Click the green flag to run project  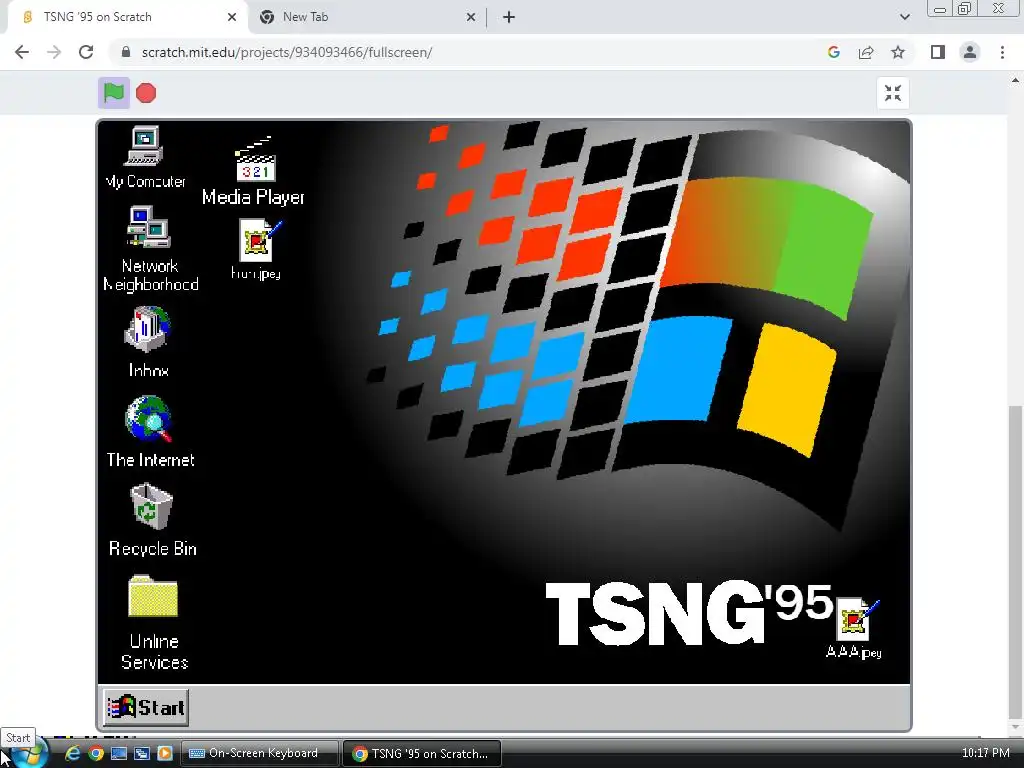tap(114, 93)
